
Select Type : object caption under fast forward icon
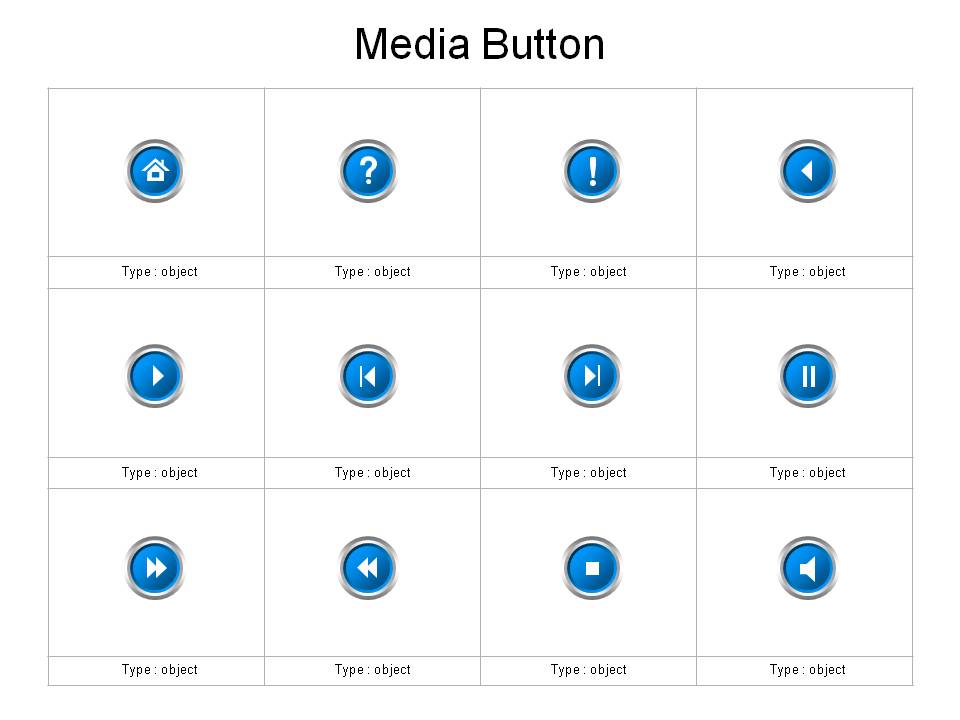coord(159,670)
